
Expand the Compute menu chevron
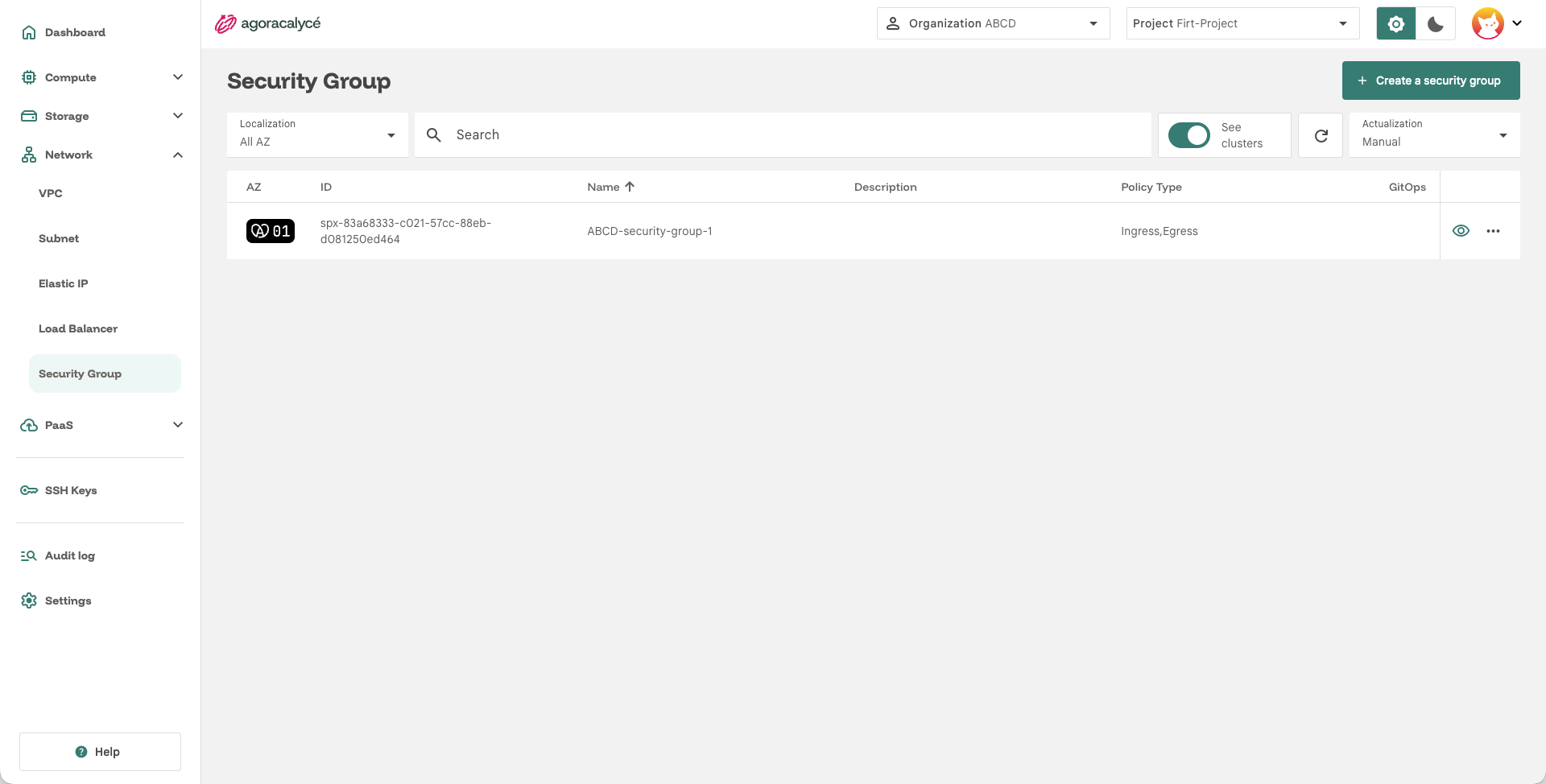178,77
